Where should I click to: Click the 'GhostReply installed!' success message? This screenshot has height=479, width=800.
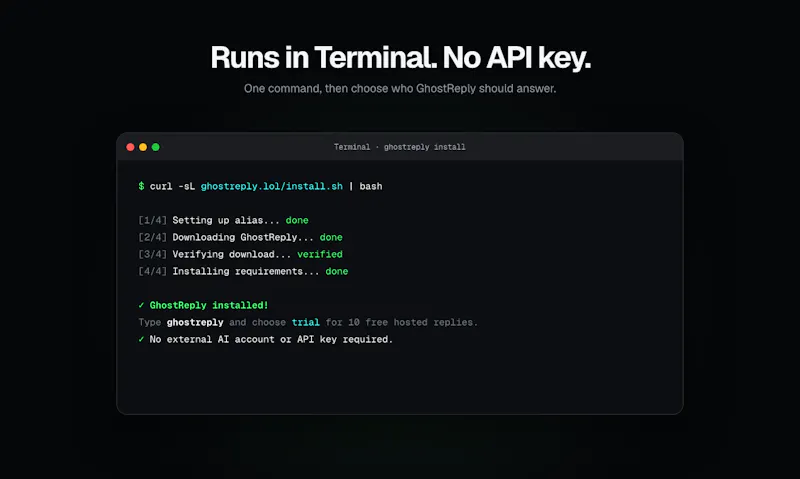[209, 305]
